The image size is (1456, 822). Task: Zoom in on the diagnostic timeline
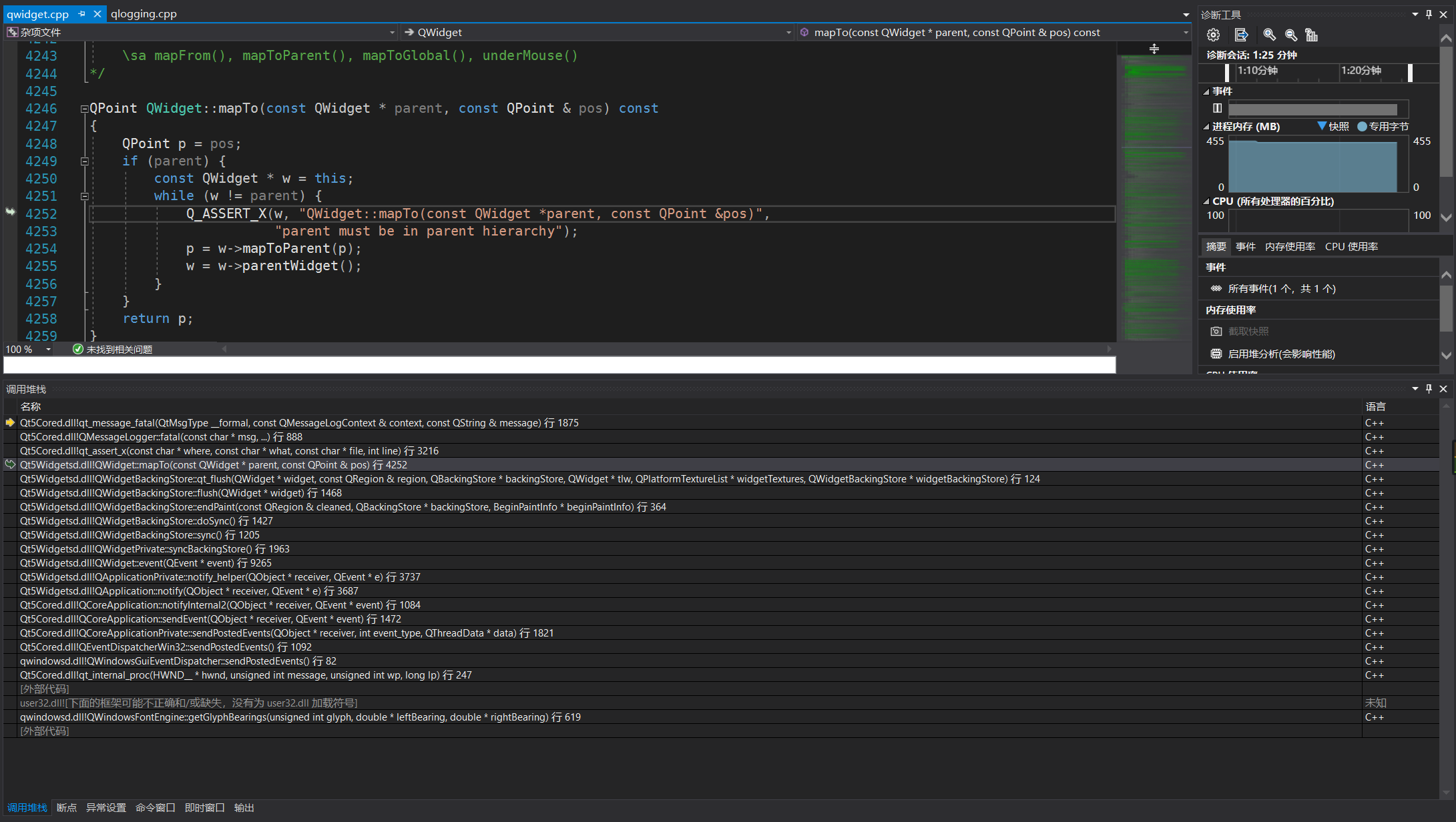pyautogui.click(x=1269, y=35)
